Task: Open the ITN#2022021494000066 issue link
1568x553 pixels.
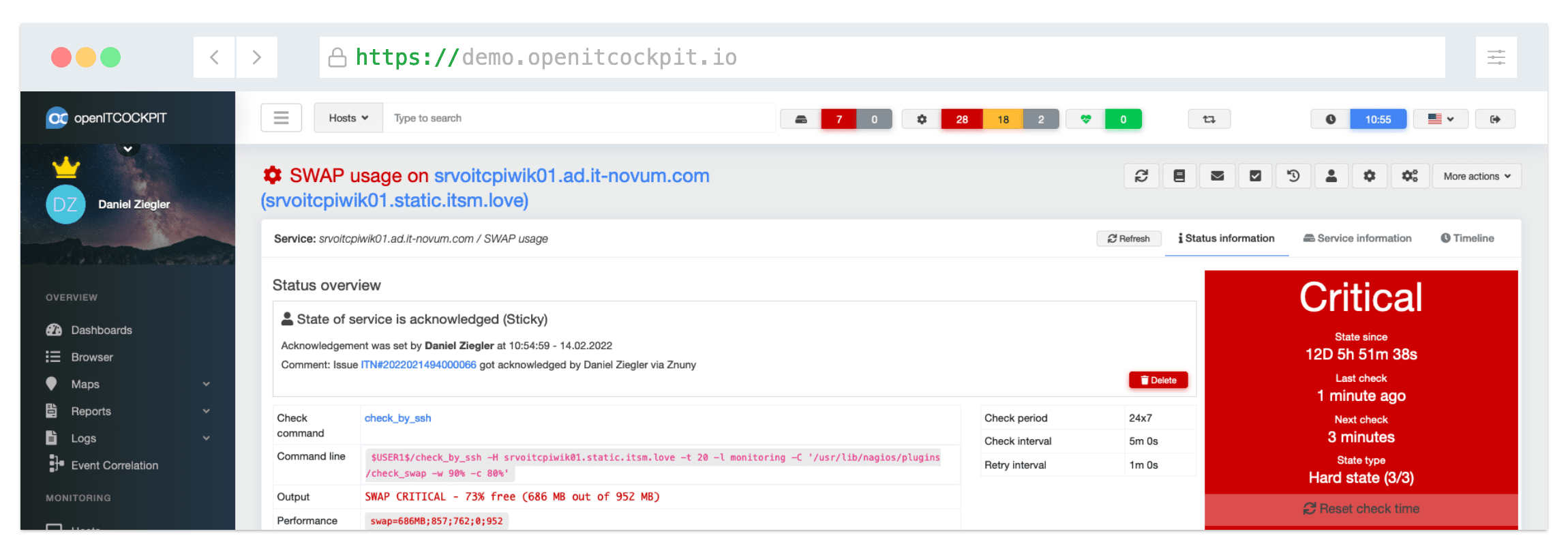Action: pos(418,365)
